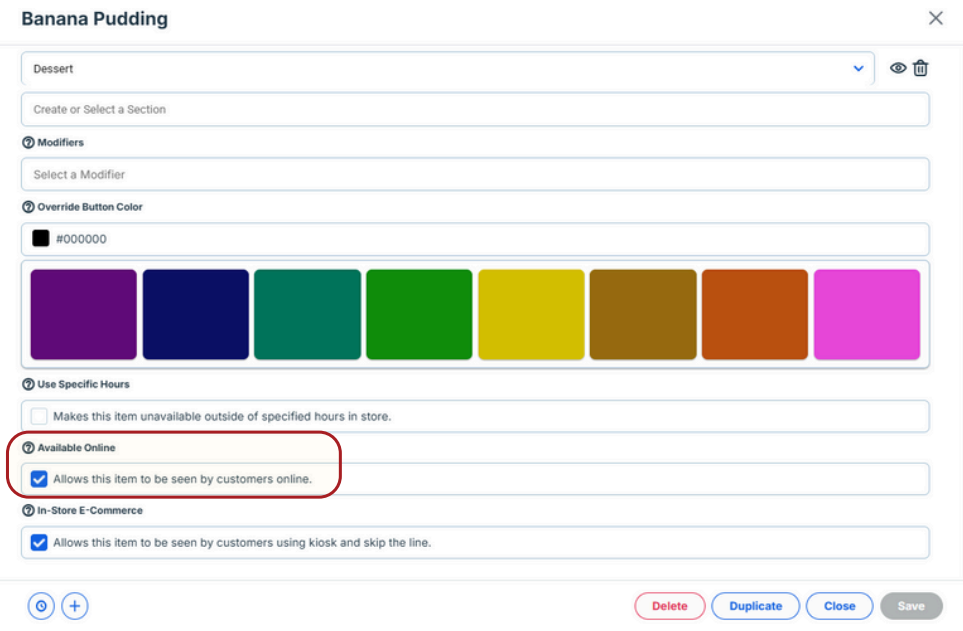Click the trash icon next to Dessert
963x631 pixels.
point(920,68)
